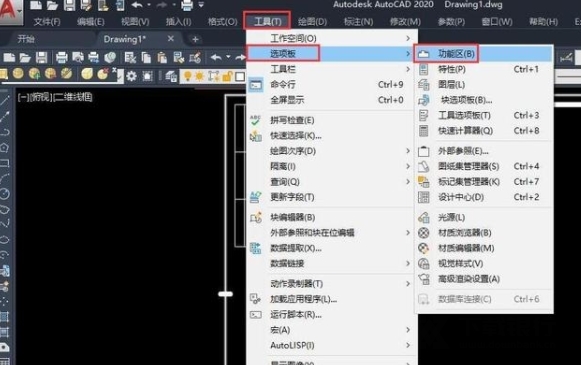Open the 帮助(H) menu
The height and width of the screenshot is (365, 581).
pos(543,22)
